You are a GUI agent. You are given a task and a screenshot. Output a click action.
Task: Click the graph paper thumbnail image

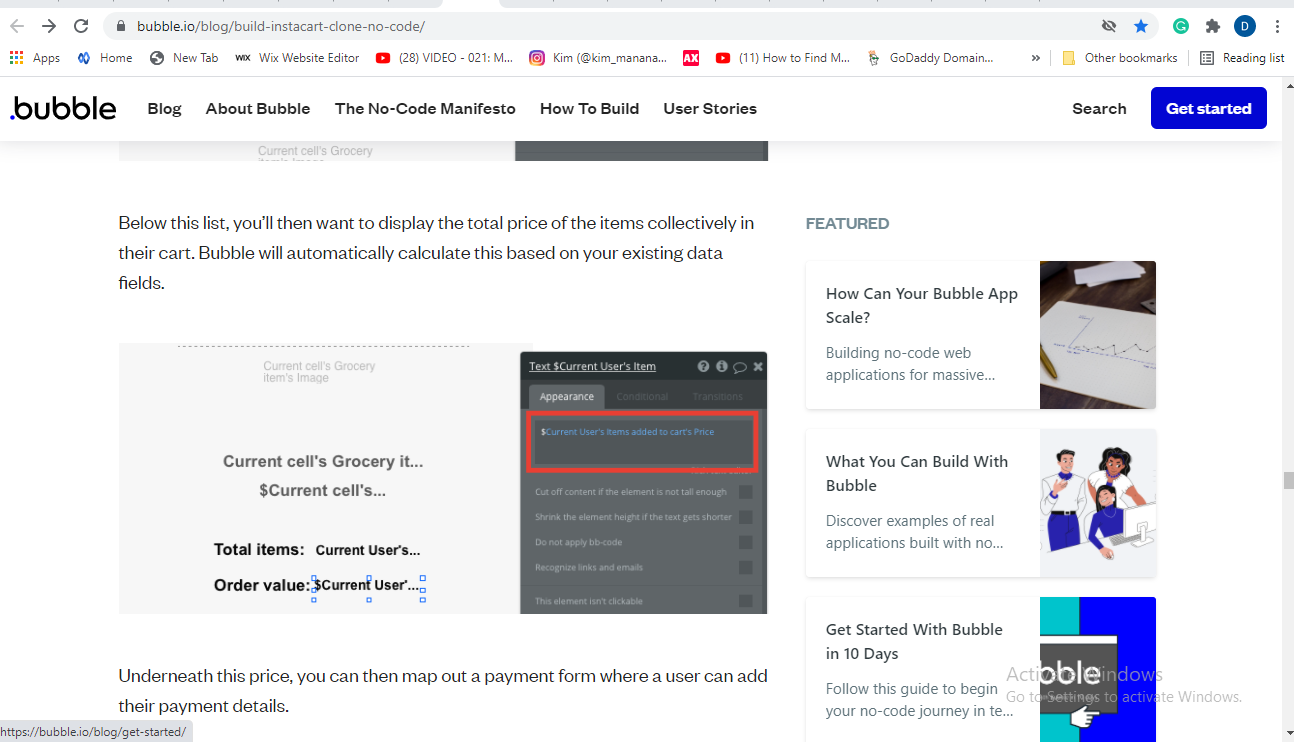(x=1098, y=335)
